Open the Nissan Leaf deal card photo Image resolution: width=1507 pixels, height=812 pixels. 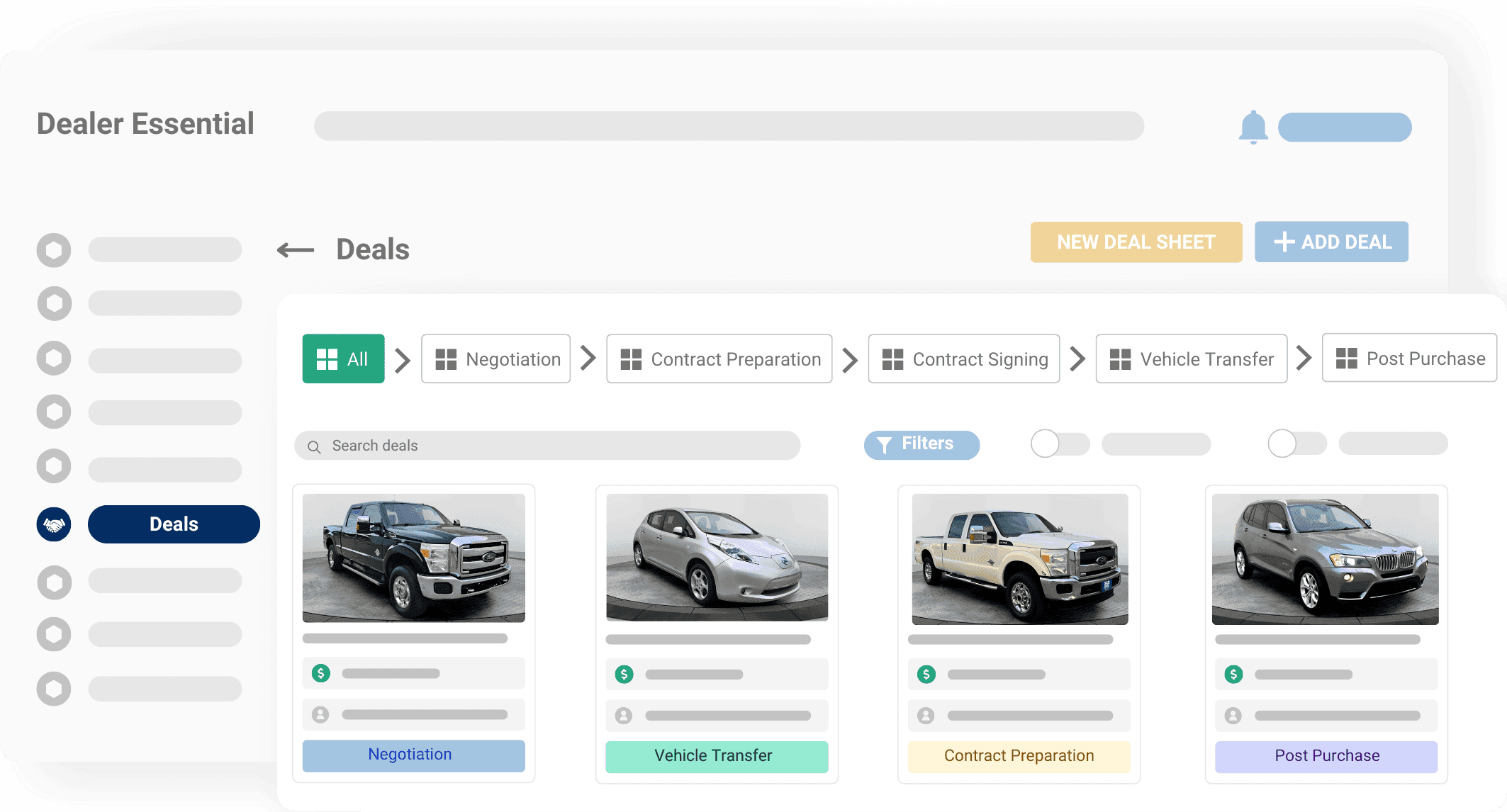(x=716, y=558)
